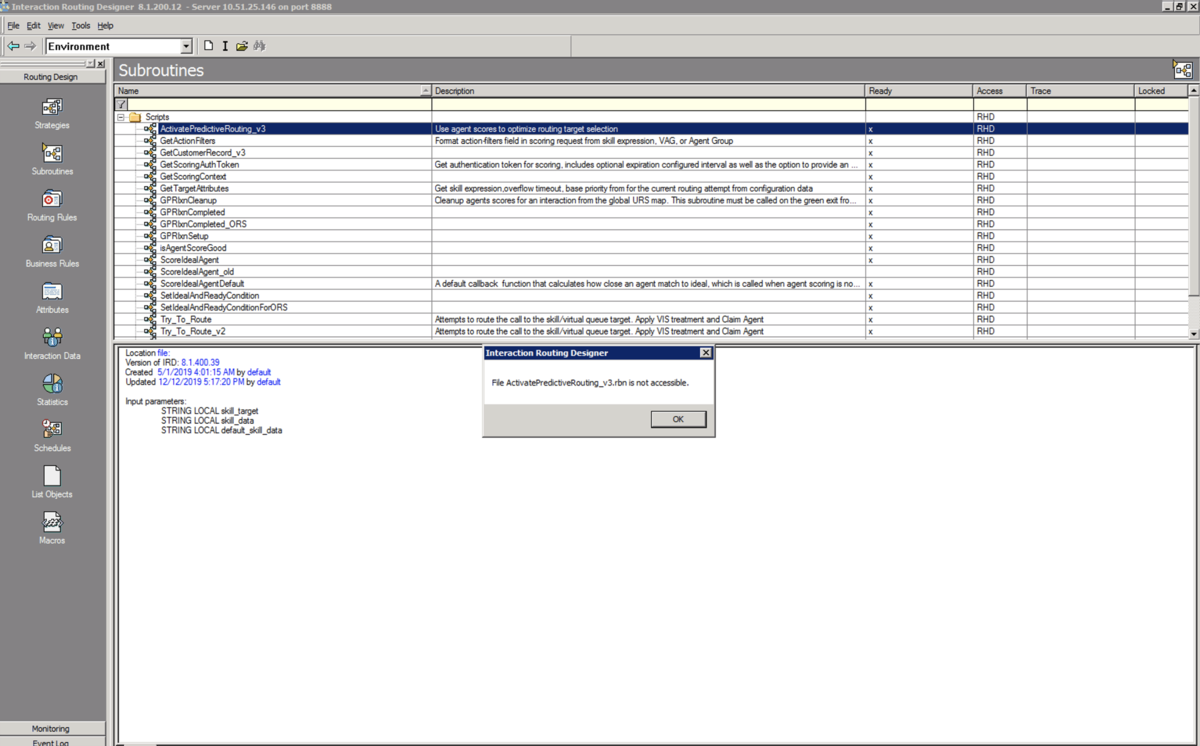Open the Routing Rules icon
The image size is (1200, 746).
(x=52, y=198)
